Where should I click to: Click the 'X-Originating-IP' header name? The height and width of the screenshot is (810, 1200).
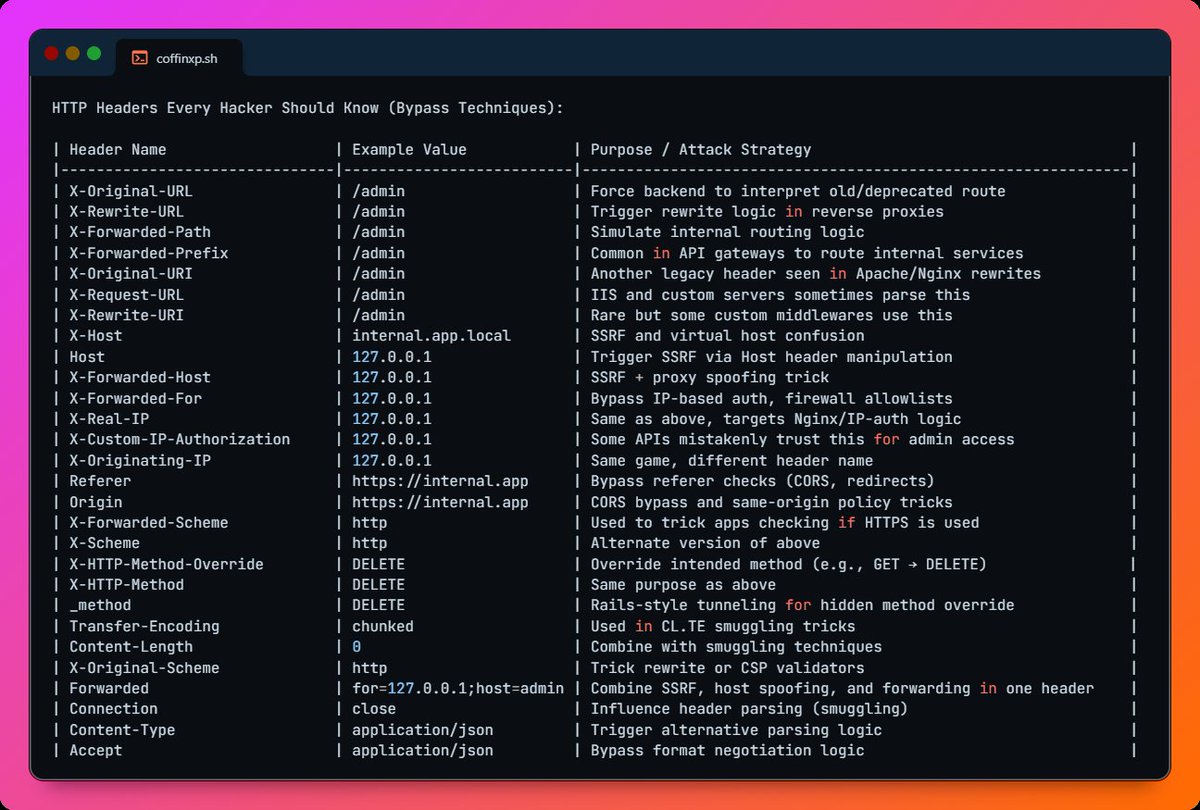(x=140, y=461)
